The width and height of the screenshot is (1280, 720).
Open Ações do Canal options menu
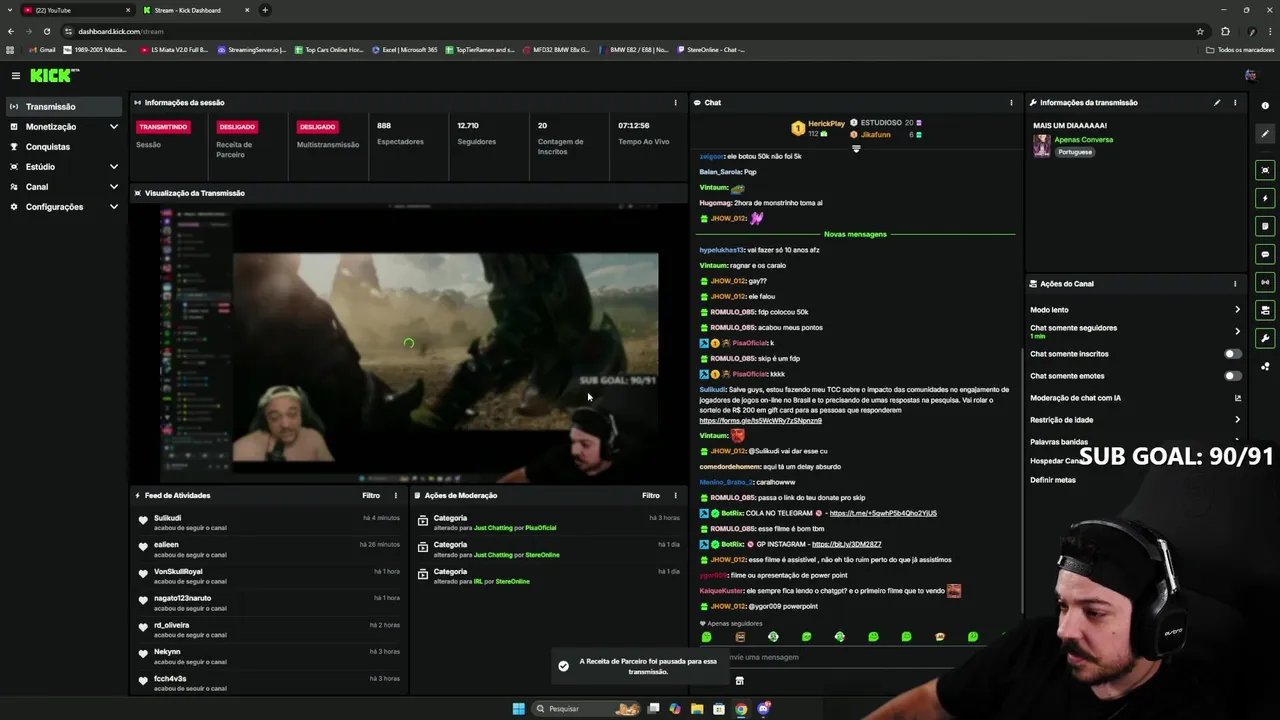[1235, 284]
